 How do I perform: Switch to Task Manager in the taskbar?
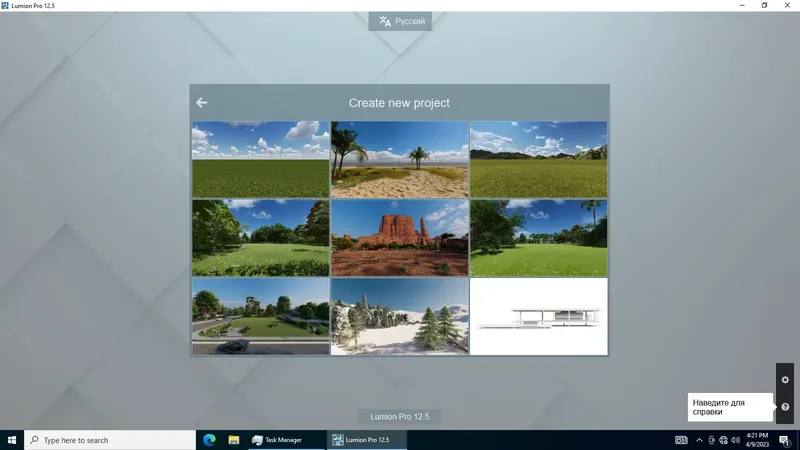pos(287,440)
